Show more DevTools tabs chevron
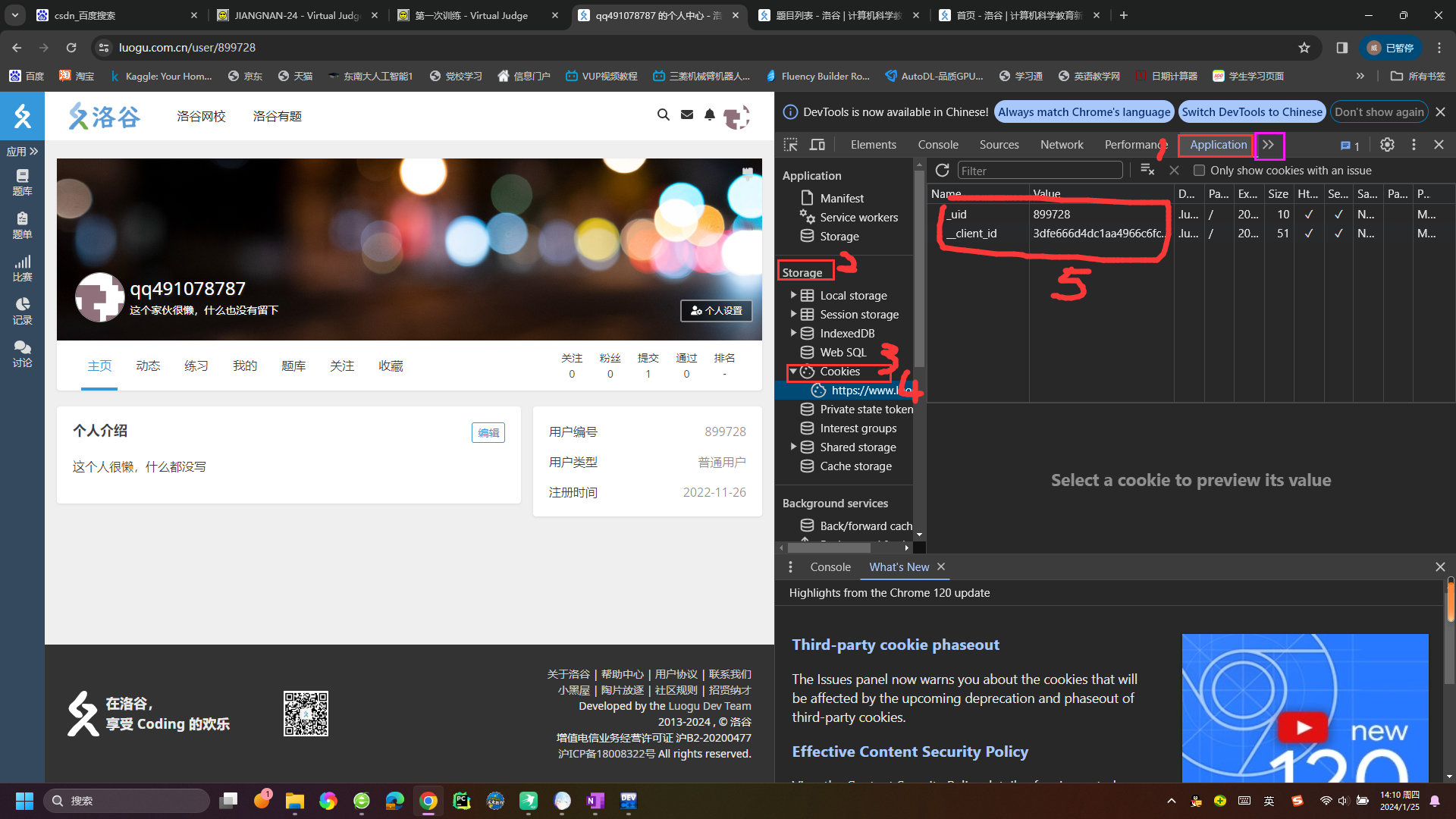 pyautogui.click(x=1269, y=145)
